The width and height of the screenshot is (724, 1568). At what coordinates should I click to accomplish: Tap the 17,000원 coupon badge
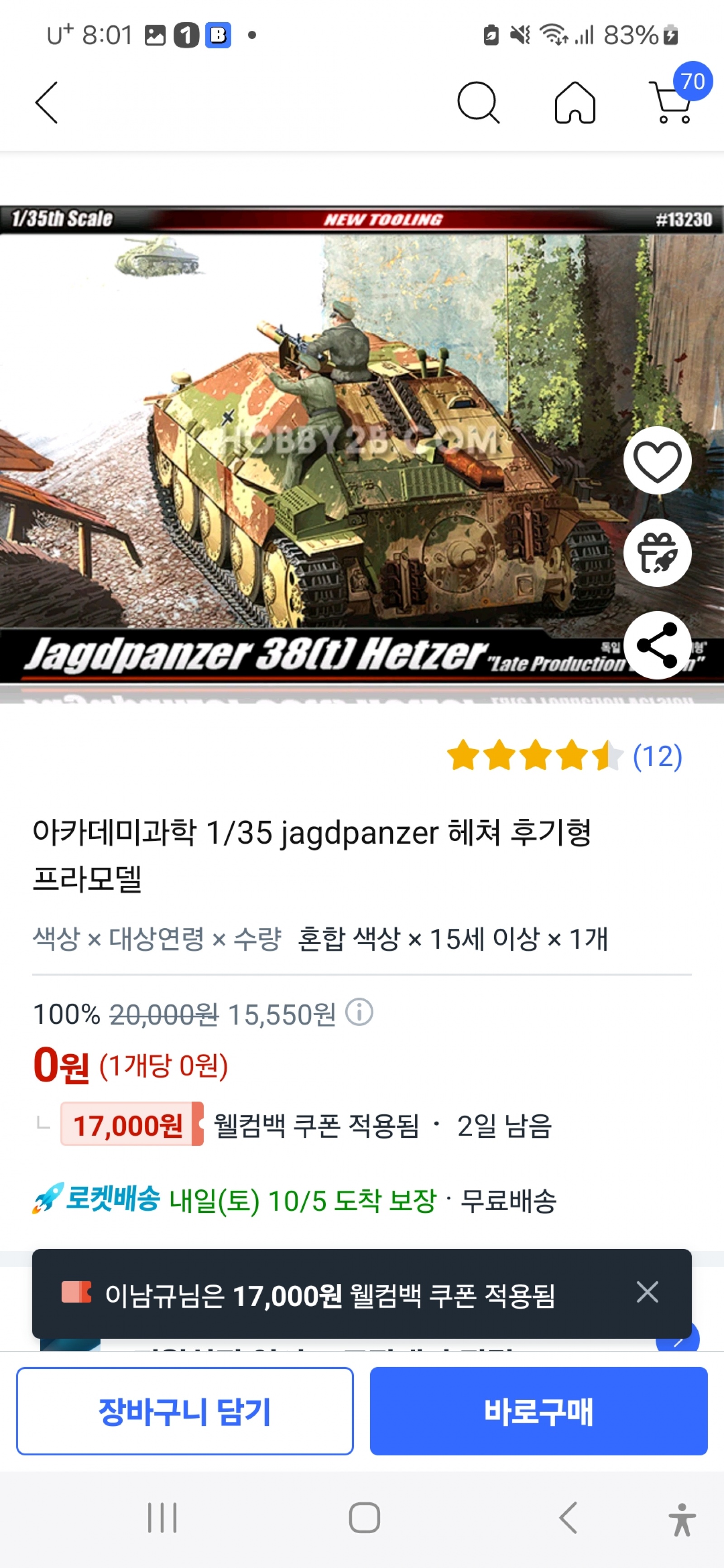pyautogui.click(x=132, y=1124)
